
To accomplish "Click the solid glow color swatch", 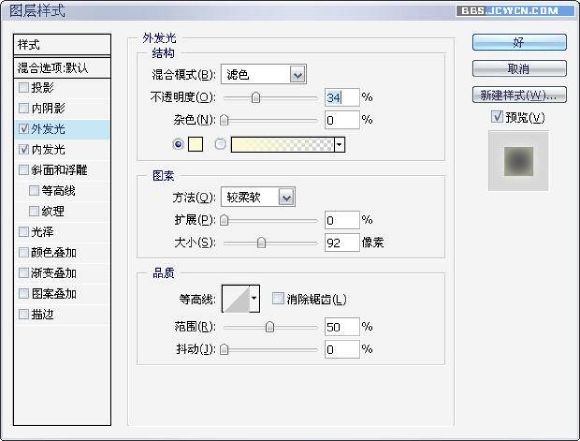I will tap(195, 144).
